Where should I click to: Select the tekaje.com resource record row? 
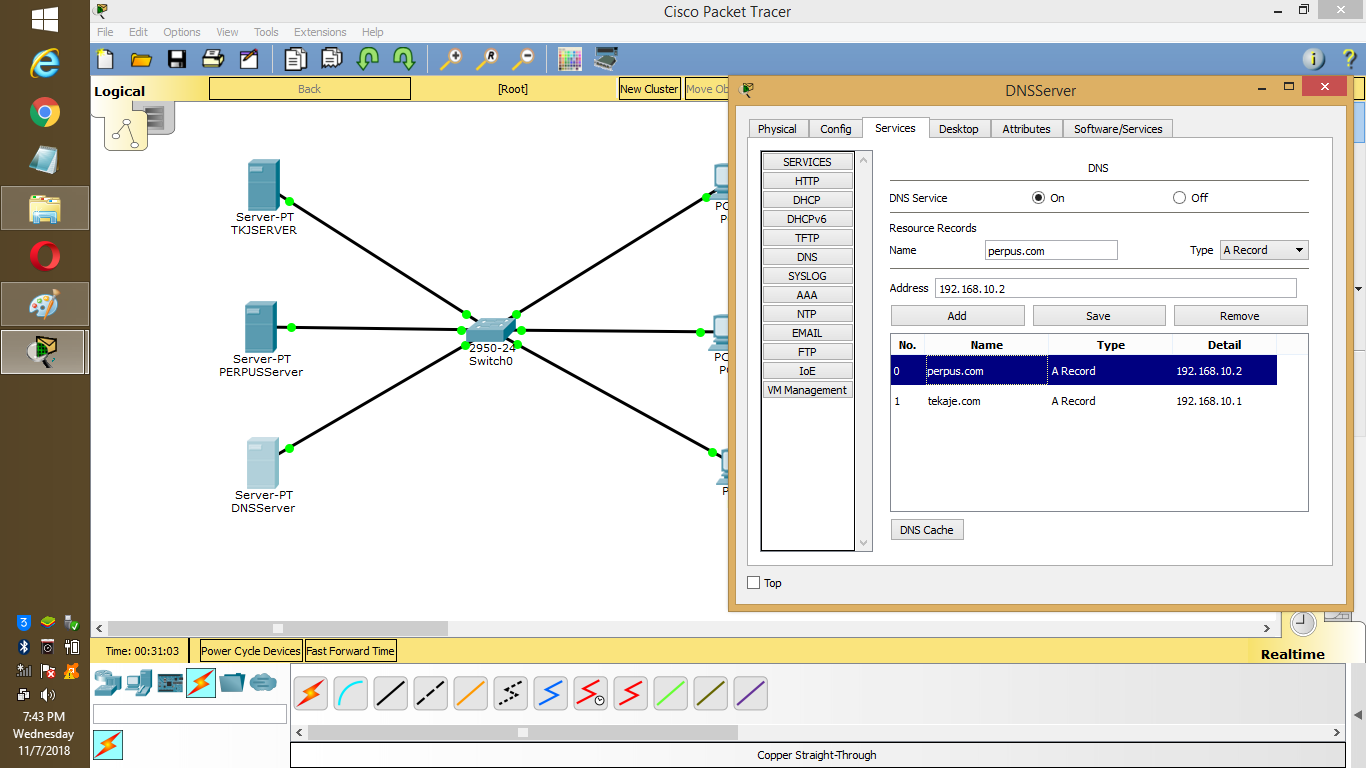(1000, 401)
